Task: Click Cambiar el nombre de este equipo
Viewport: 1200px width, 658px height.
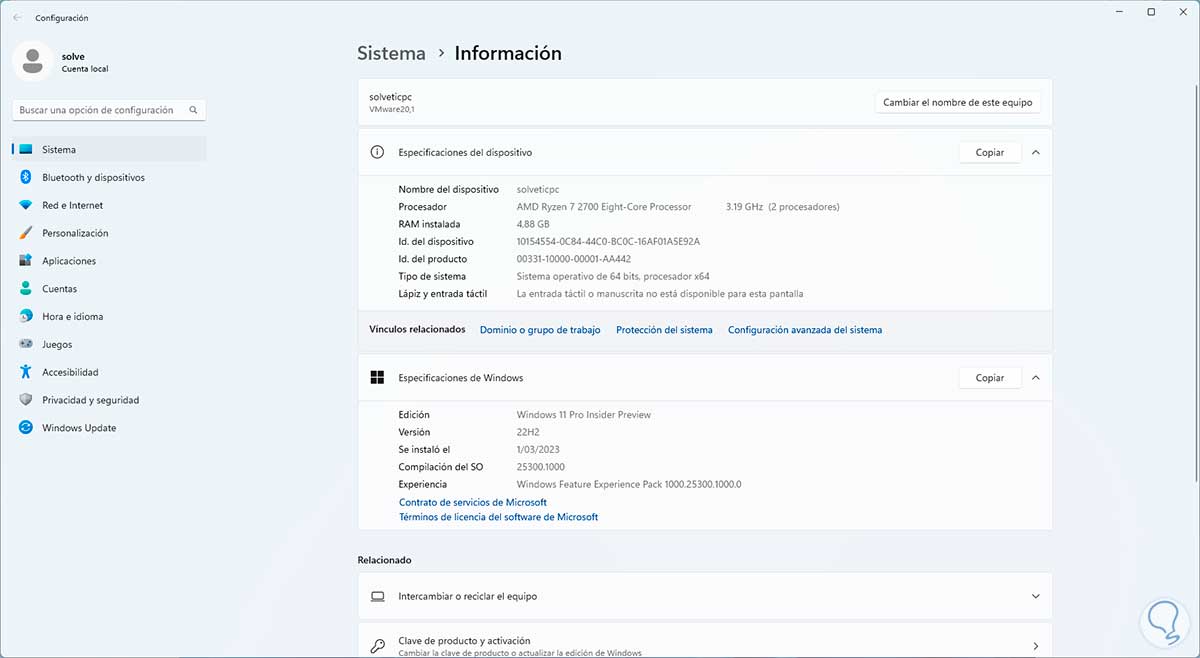Action: coord(958,102)
